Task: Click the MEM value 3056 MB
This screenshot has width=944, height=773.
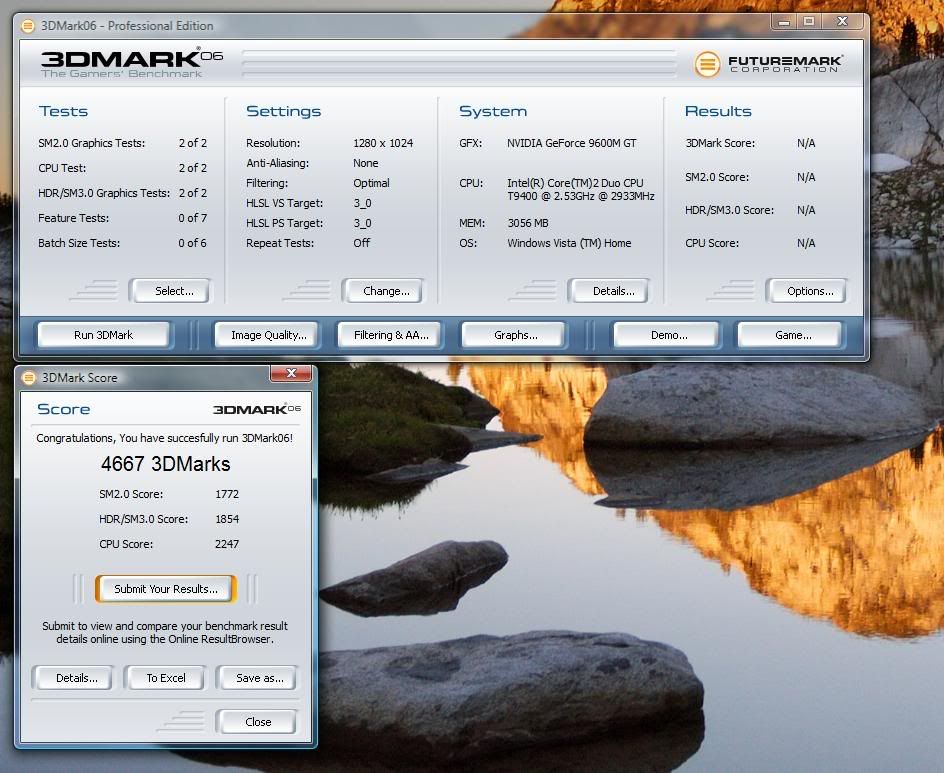Action: coord(527,223)
